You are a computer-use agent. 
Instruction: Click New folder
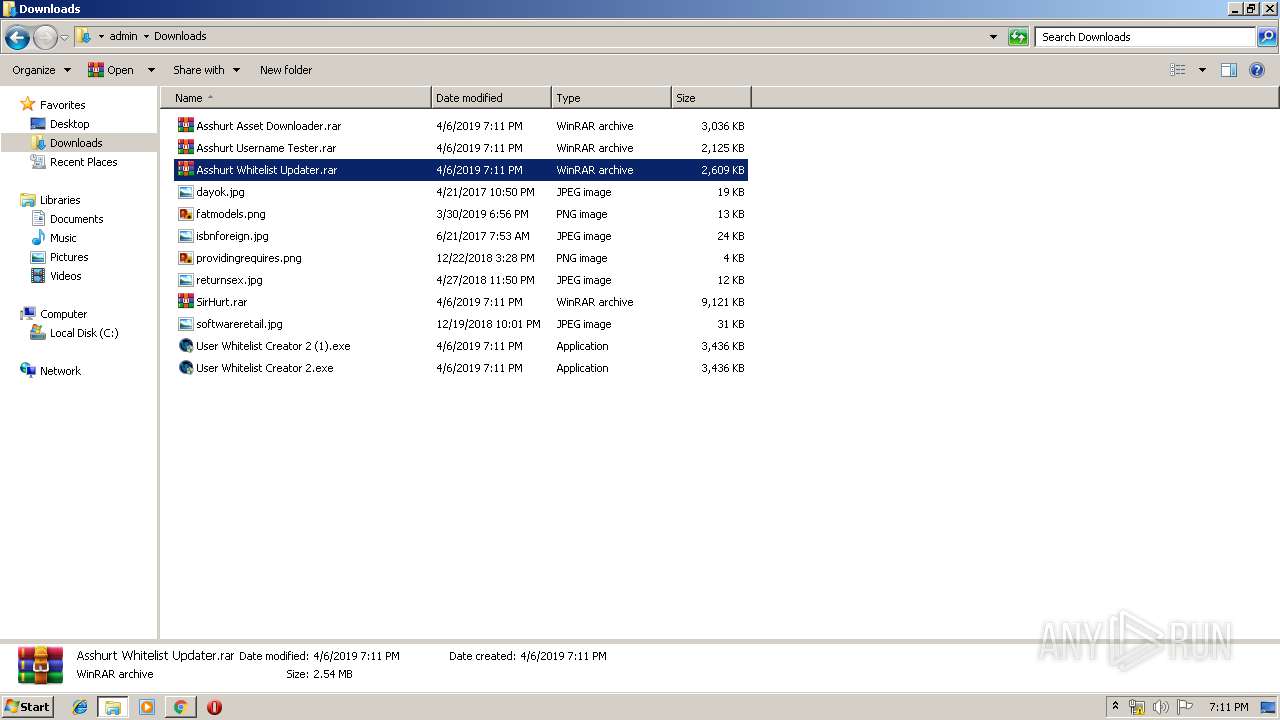point(286,70)
